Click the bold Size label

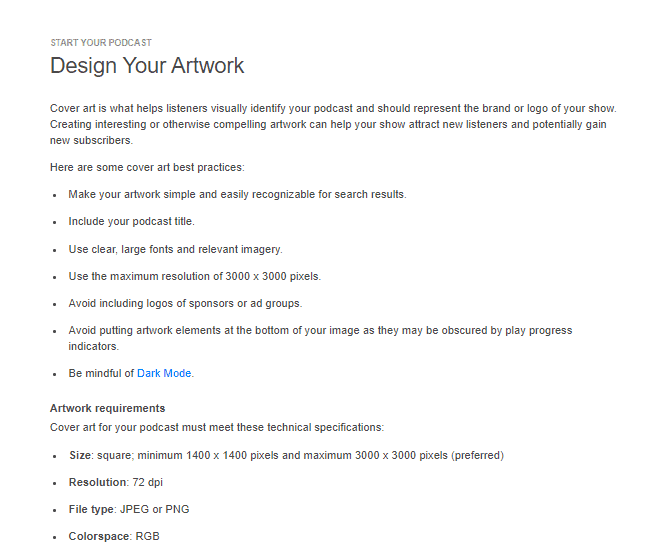80,455
